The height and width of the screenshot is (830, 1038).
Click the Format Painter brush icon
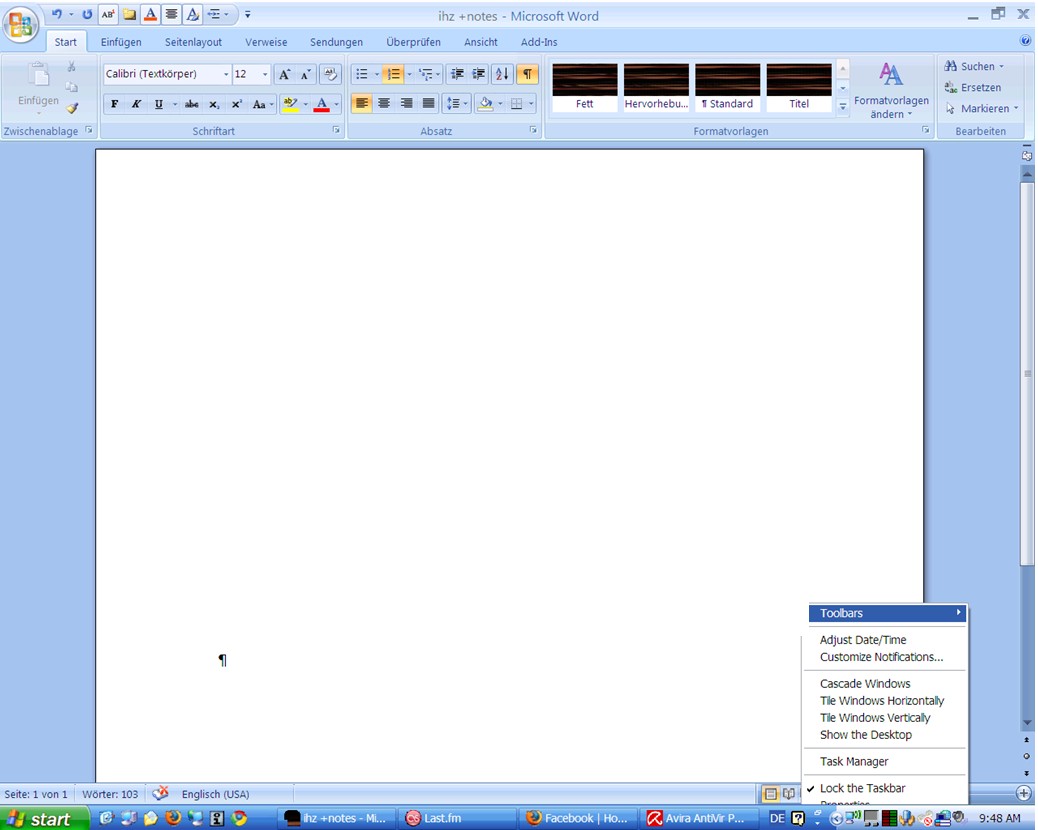(x=72, y=108)
